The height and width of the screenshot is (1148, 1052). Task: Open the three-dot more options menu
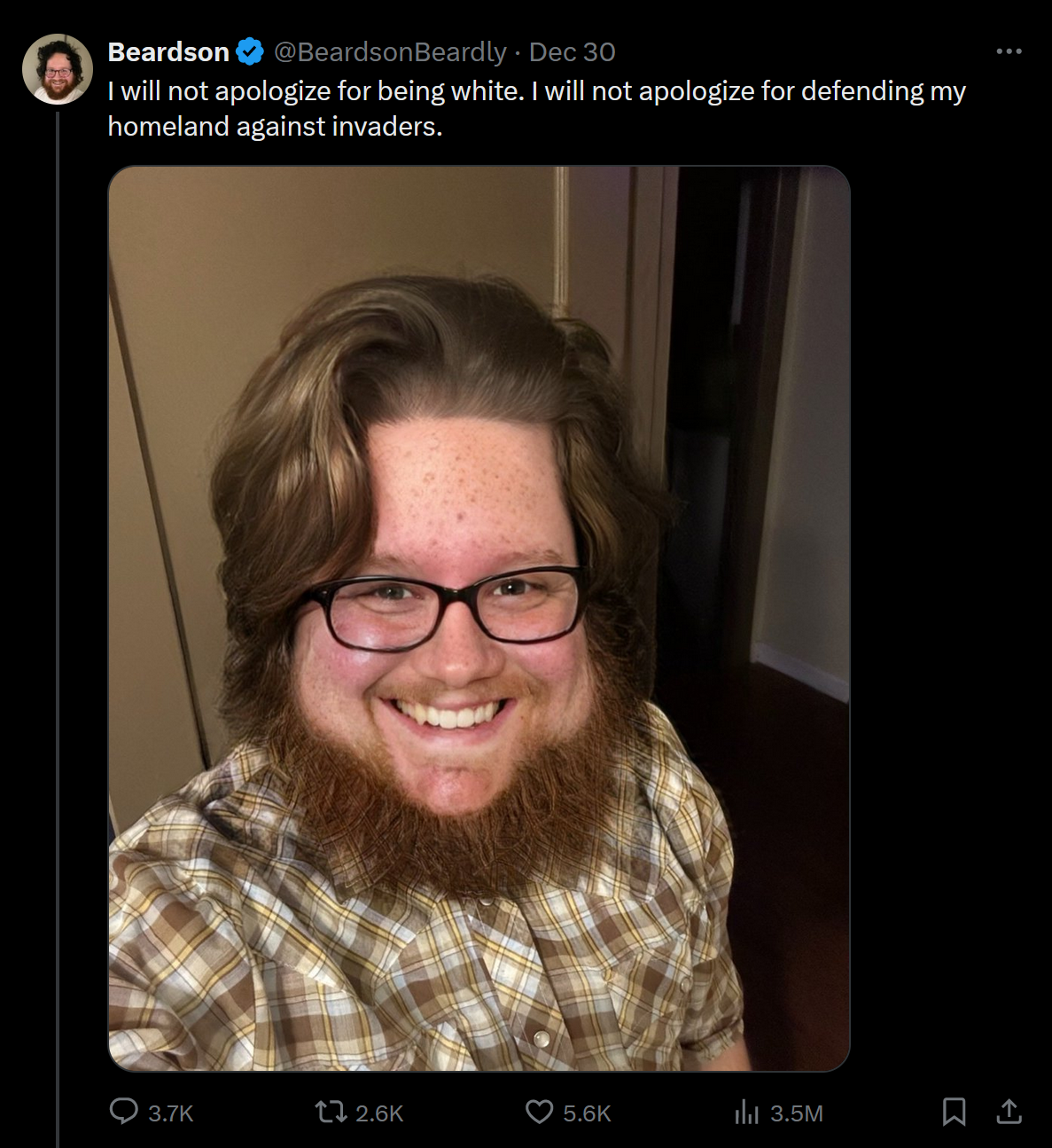coord(1009,51)
